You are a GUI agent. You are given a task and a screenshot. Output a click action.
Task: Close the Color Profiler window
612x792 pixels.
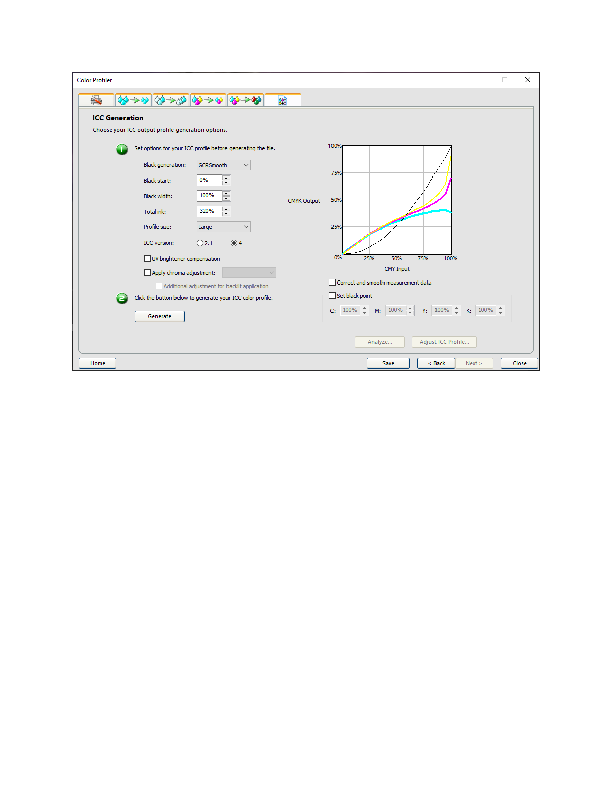click(x=527, y=80)
